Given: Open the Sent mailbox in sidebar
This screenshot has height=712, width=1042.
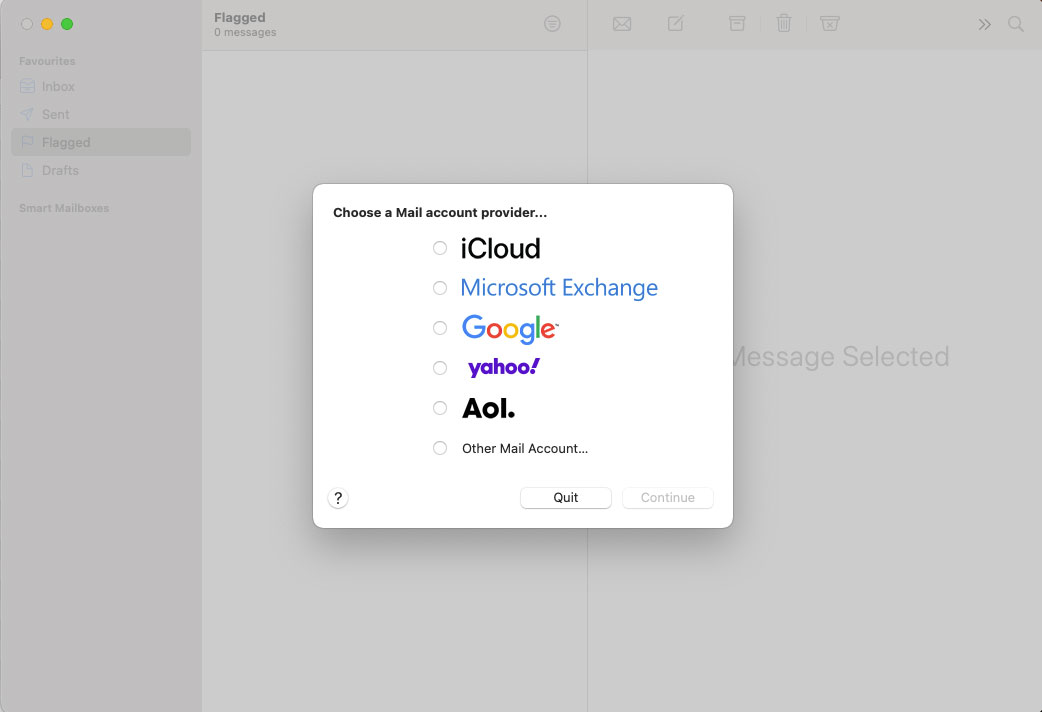Looking at the screenshot, I should (x=101, y=114).
